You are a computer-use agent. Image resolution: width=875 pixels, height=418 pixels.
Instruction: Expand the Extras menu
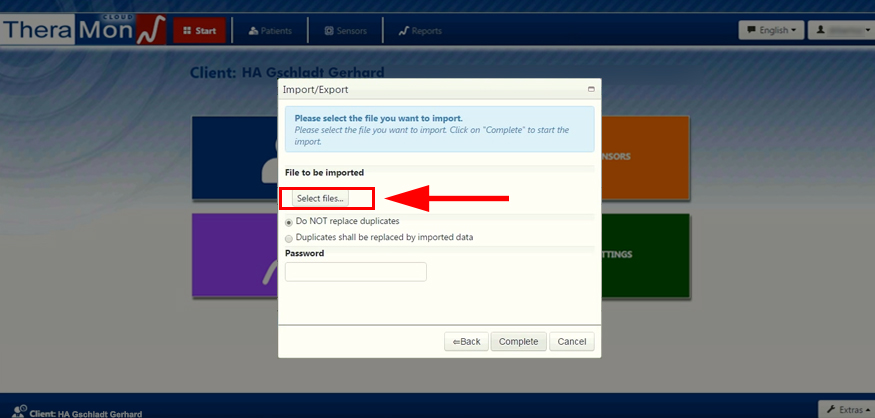coord(846,410)
